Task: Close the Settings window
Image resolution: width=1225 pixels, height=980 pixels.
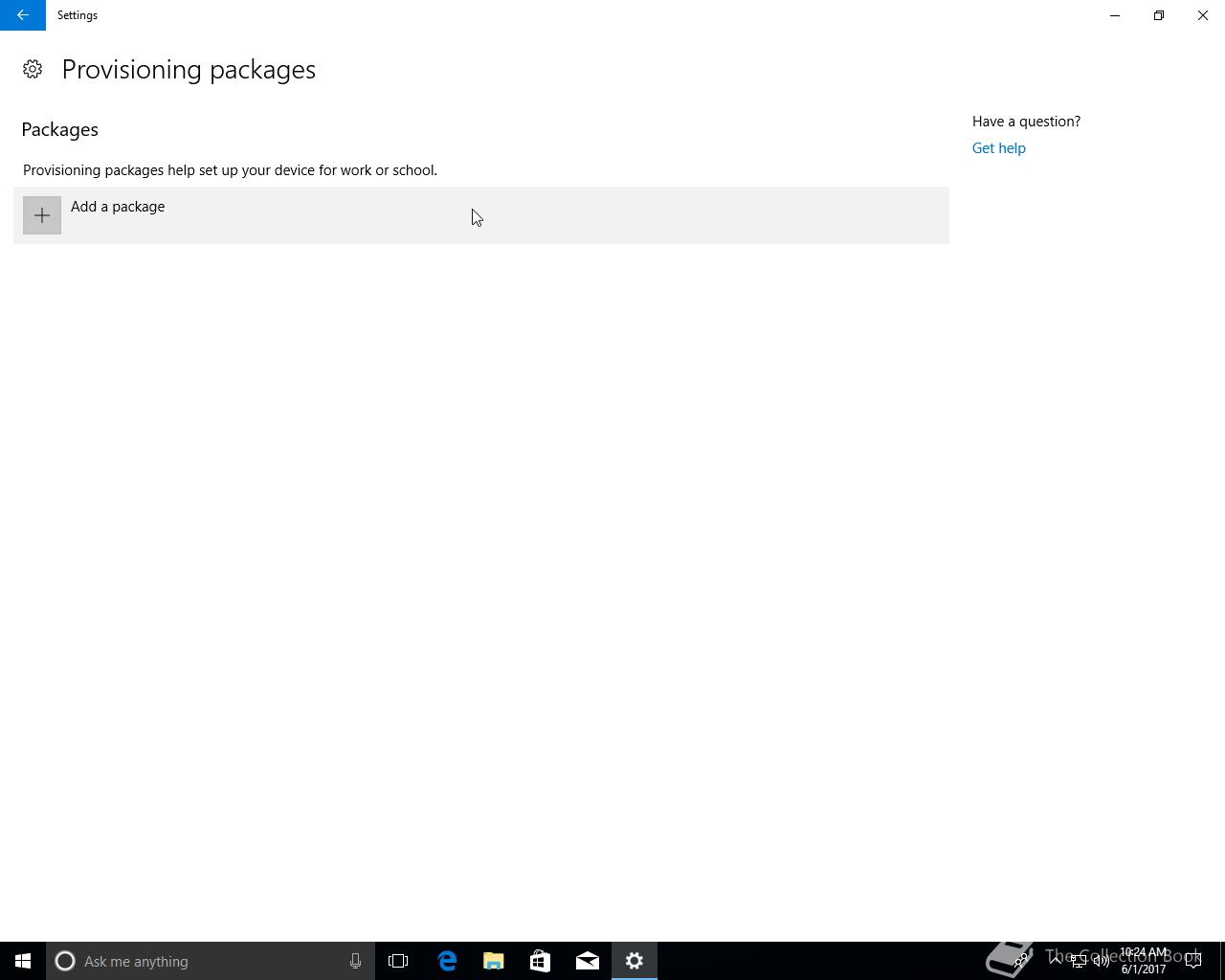Action: point(1203,15)
